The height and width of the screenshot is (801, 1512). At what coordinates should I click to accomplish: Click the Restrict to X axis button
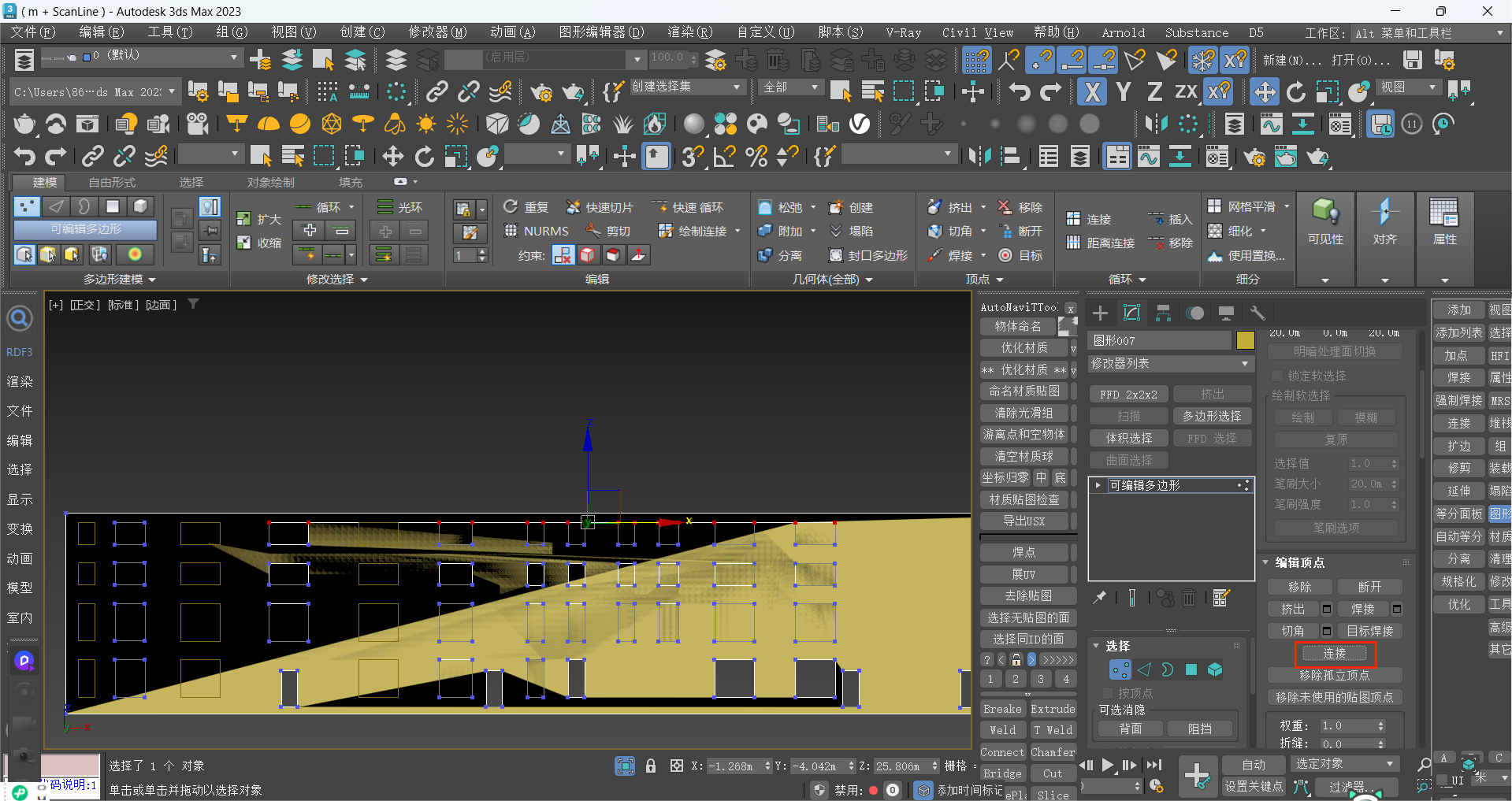(1092, 91)
